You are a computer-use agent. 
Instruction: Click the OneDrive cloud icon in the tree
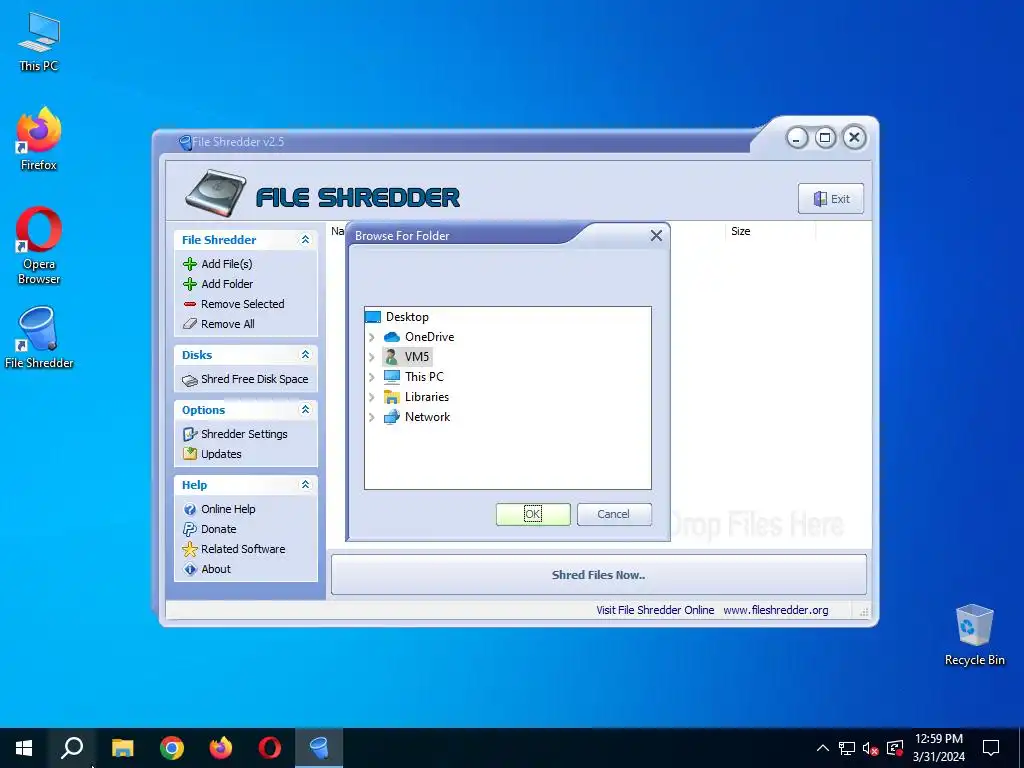[392, 337]
